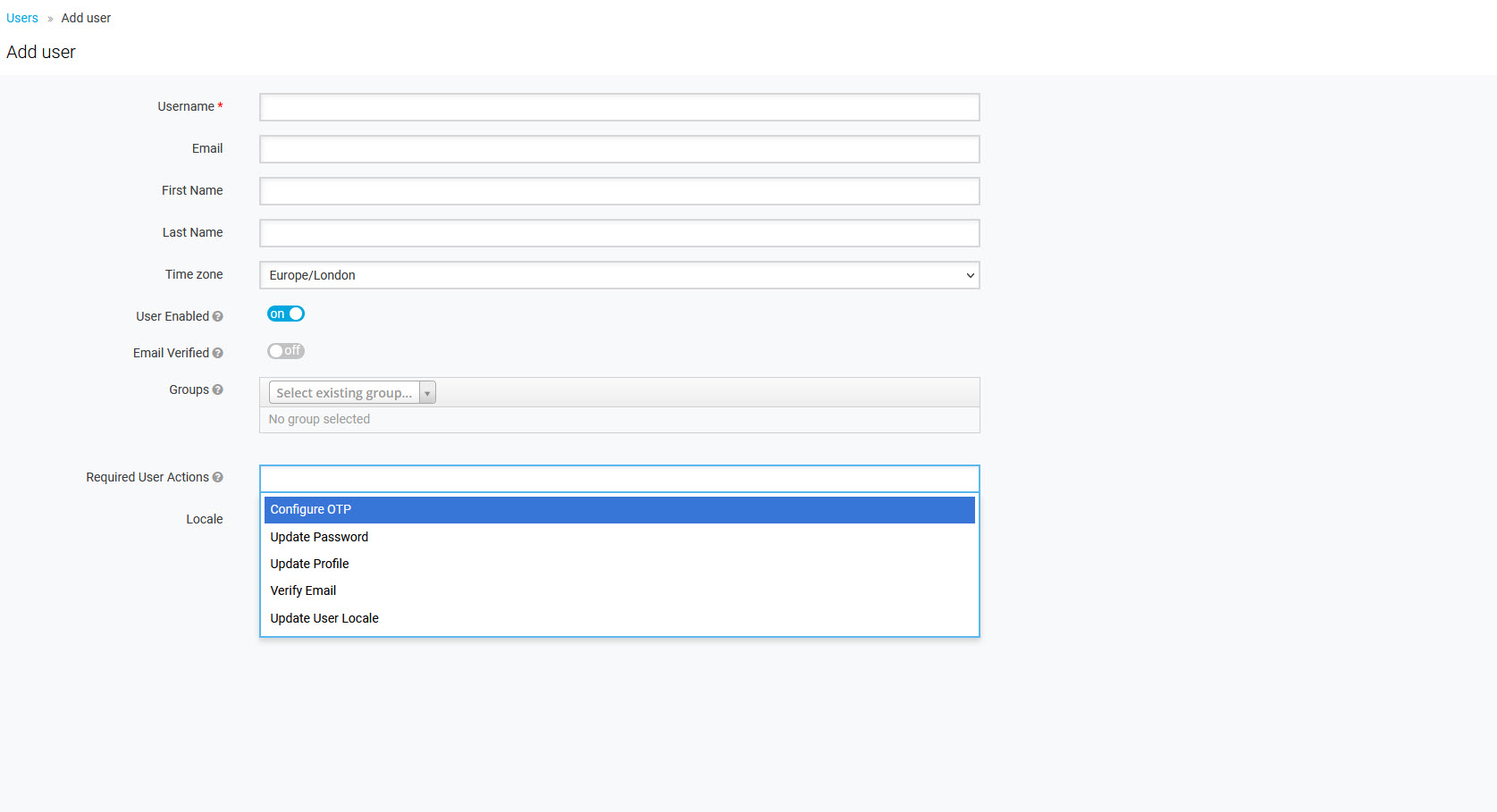Choose Update User Locale option

click(x=324, y=618)
